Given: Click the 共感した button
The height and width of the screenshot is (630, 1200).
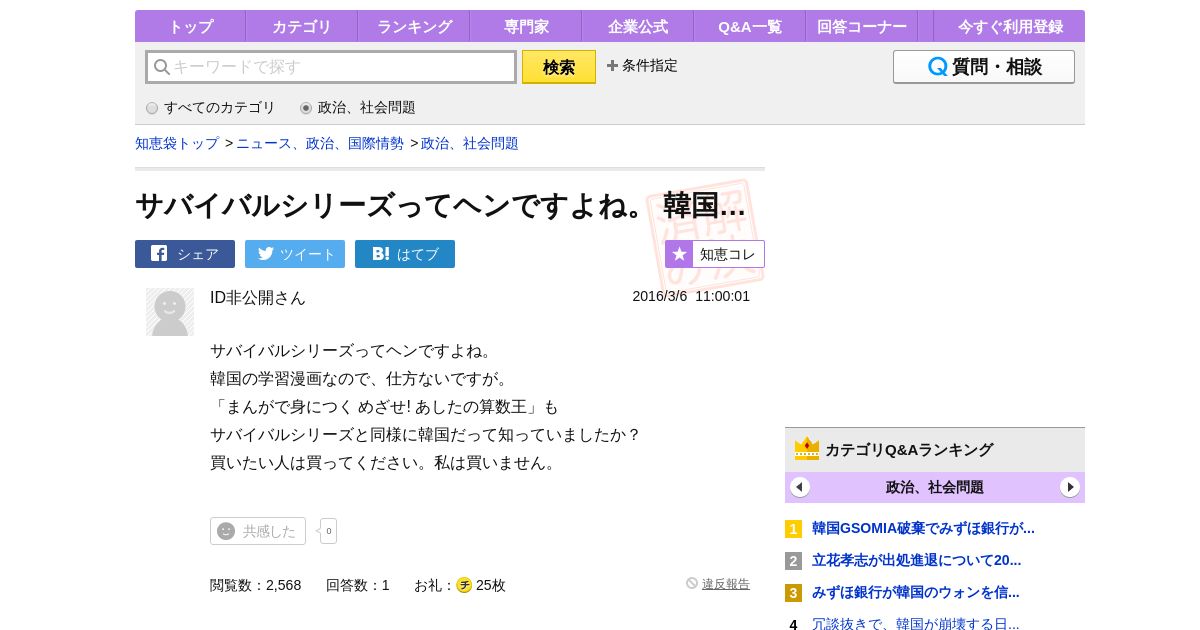Looking at the screenshot, I should 258,531.
